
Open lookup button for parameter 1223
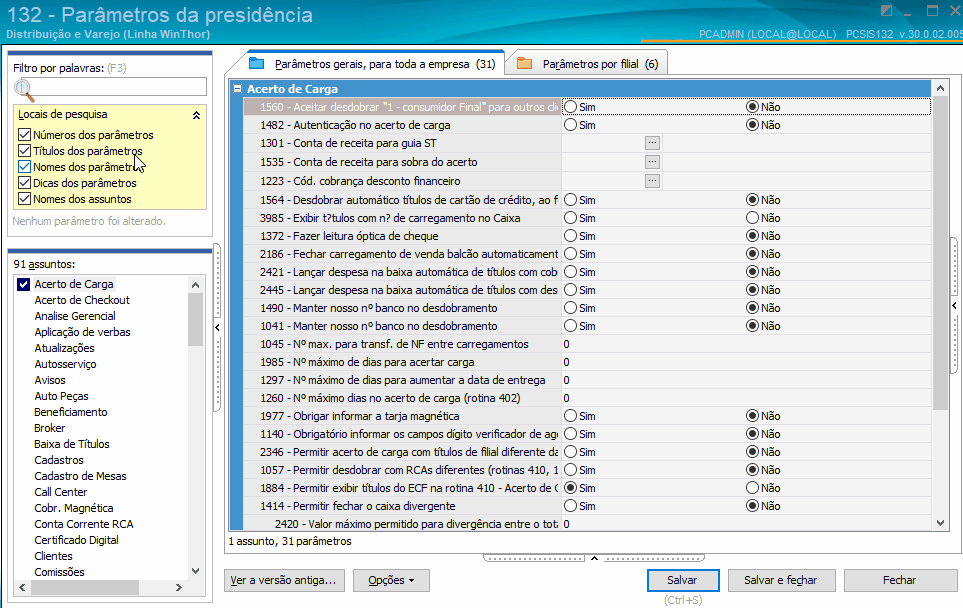pyautogui.click(x=652, y=181)
